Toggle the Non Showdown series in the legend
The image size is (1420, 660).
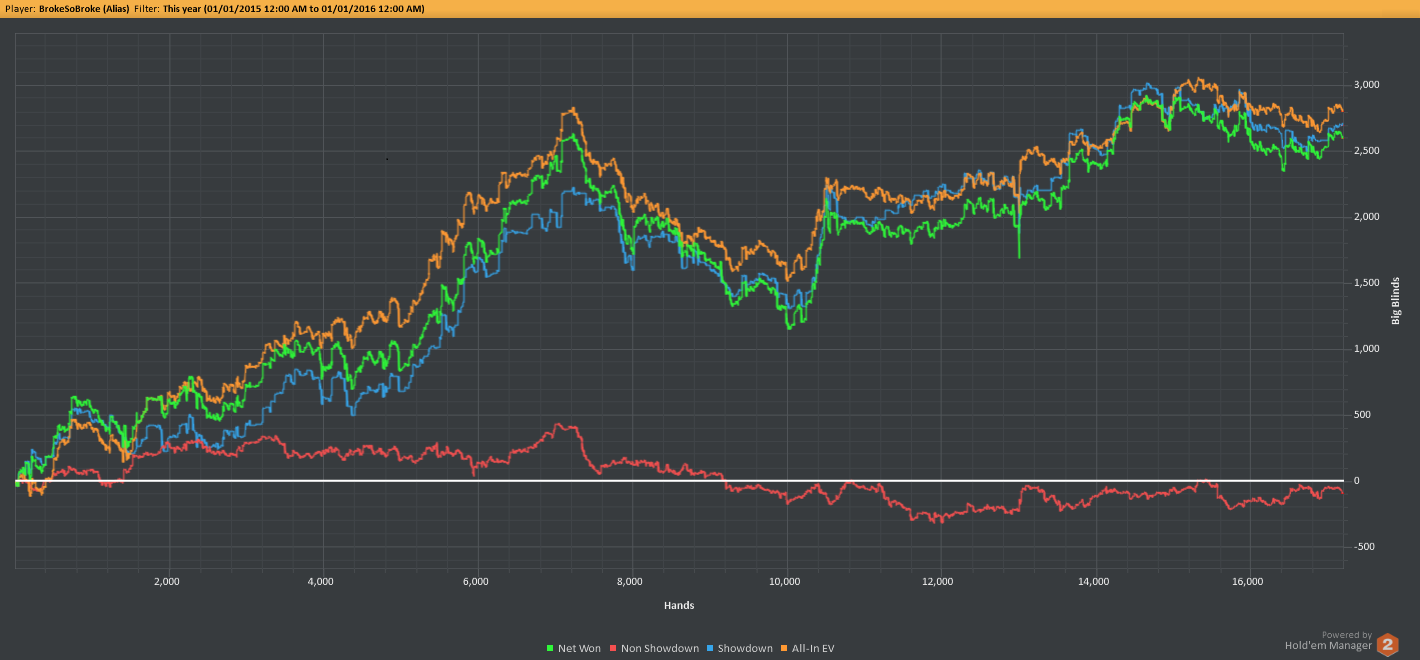654,649
